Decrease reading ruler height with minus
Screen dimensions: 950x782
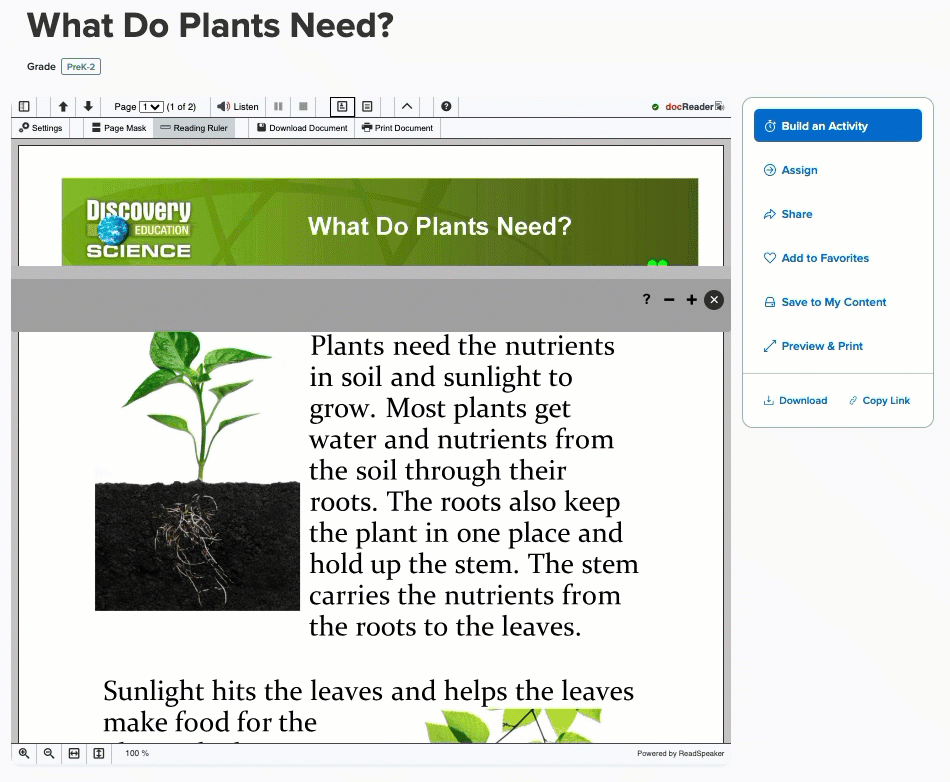669,300
